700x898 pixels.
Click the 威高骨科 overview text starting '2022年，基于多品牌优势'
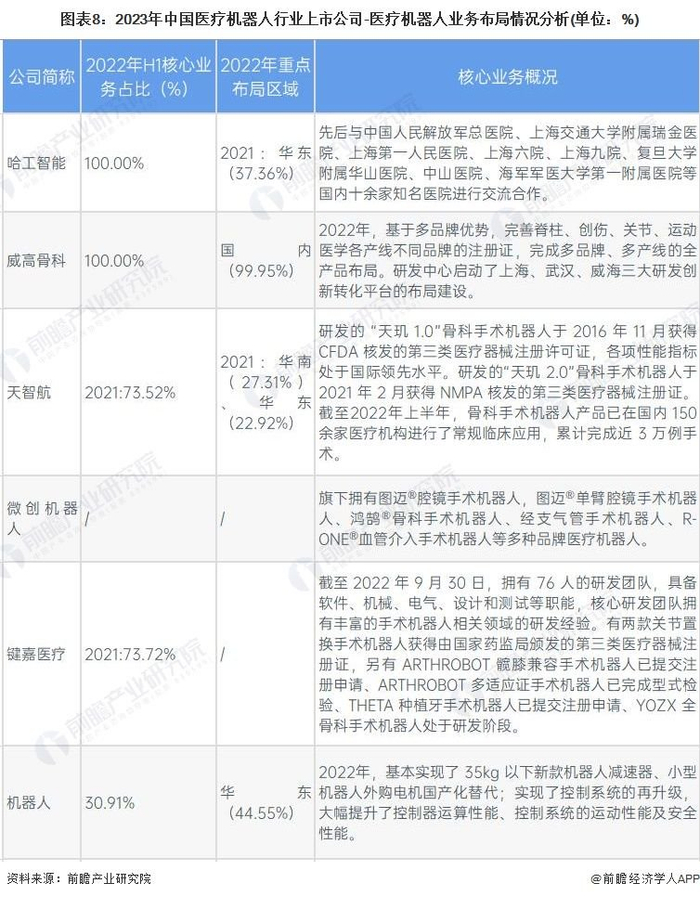click(508, 261)
